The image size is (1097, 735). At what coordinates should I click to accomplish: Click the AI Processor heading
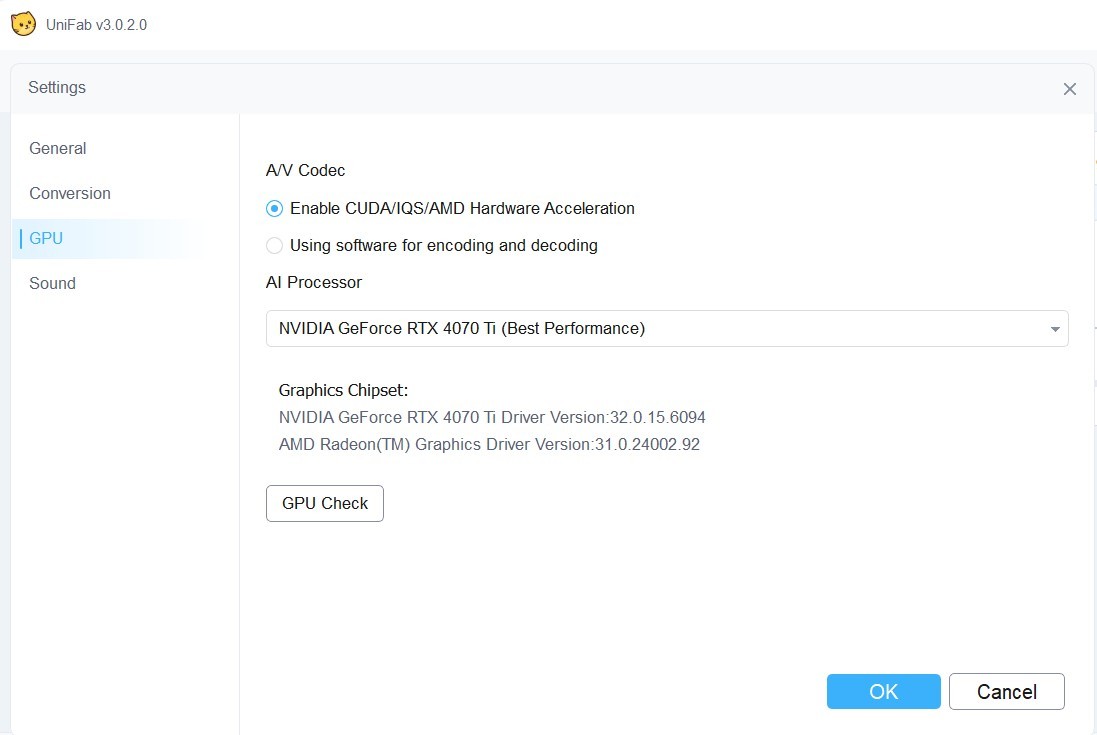click(x=313, y=283)
